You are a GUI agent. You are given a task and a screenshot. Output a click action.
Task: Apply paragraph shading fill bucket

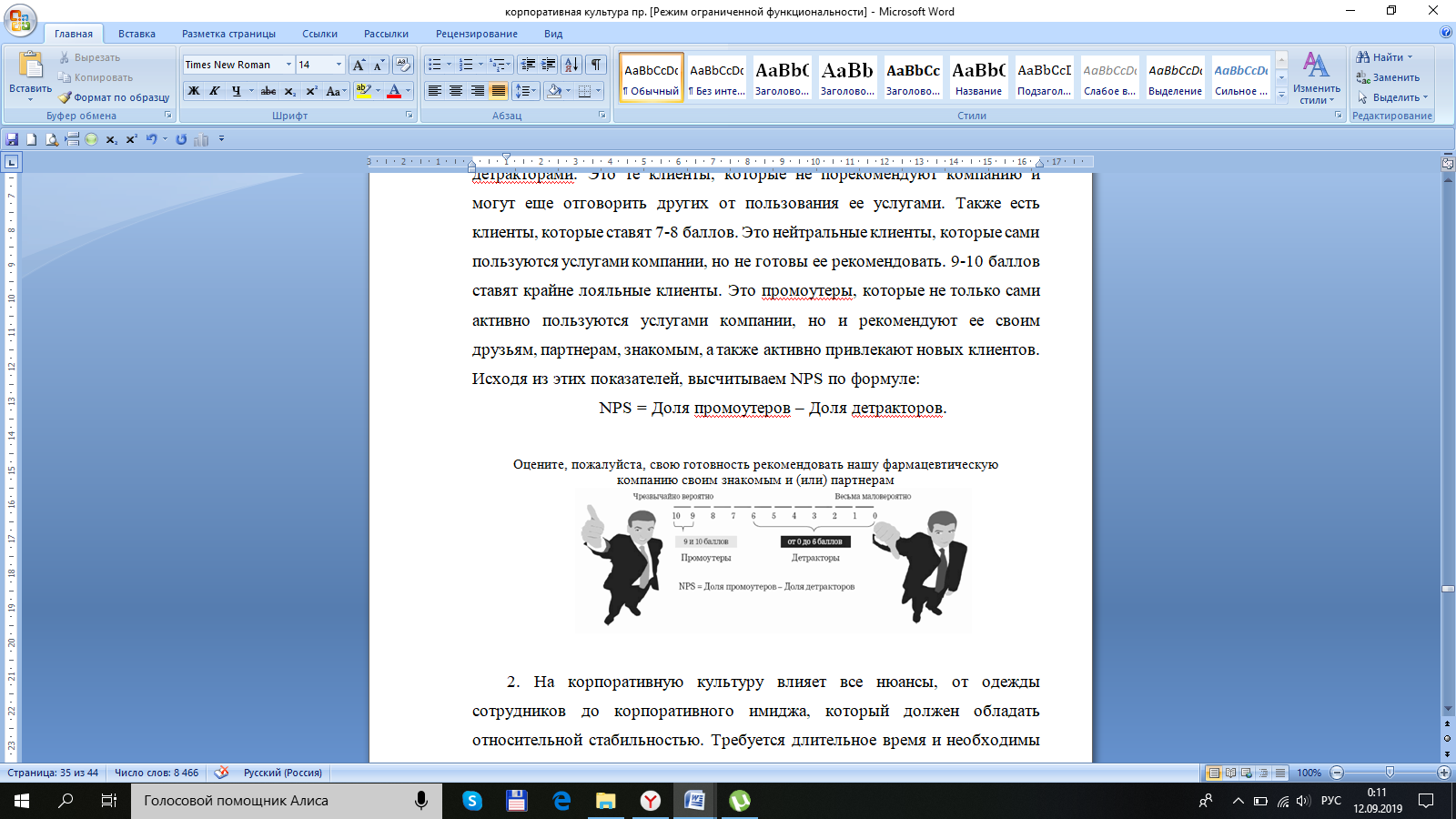(x=554, y=91)
